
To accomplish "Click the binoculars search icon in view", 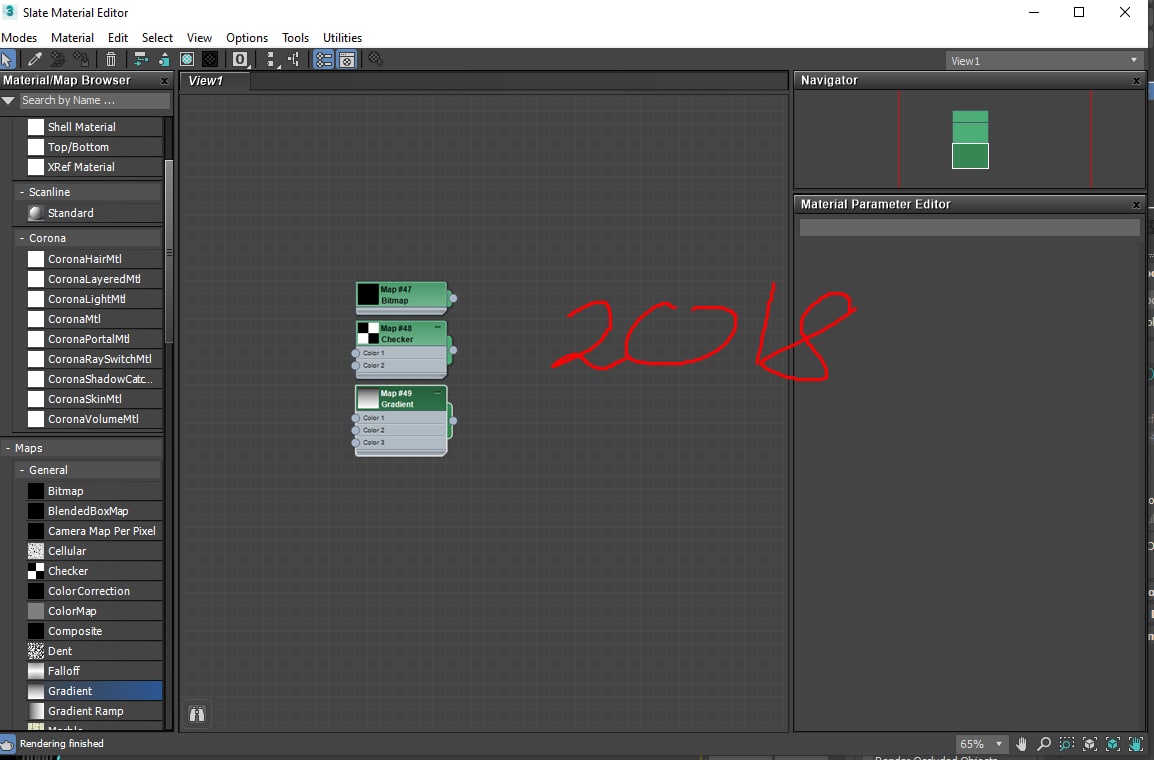I will [x=197, y=714].
